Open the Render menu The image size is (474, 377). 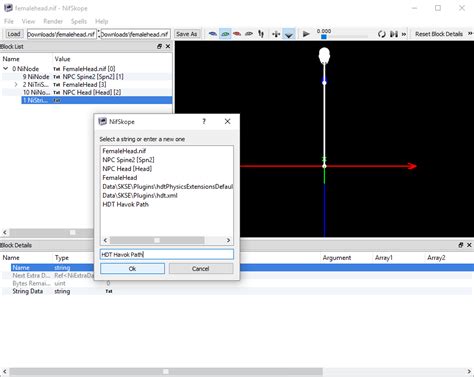click(53, 21)
